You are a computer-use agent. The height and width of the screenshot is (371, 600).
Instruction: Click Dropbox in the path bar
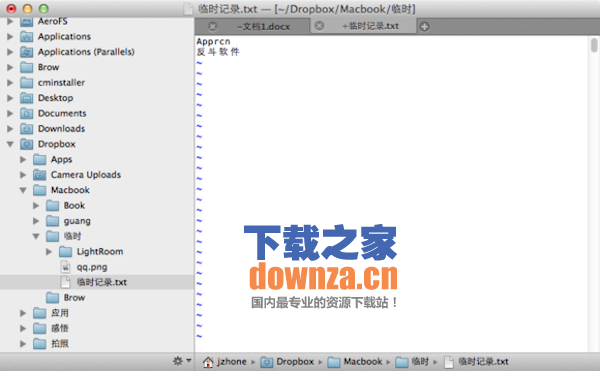tap(287, 361)
